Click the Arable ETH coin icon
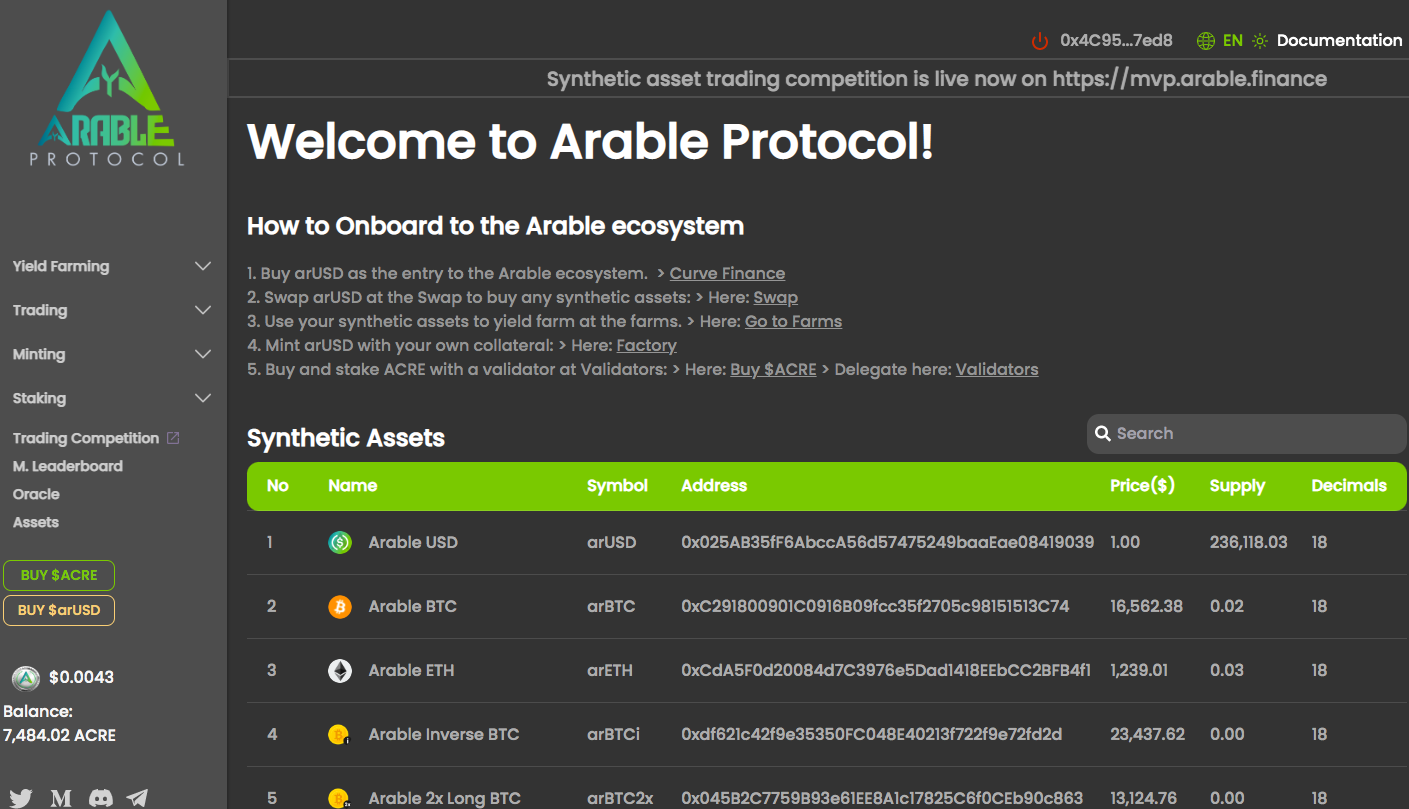Image resolution: width=1409 pixels, height=809 pixels. coord(340,670)
